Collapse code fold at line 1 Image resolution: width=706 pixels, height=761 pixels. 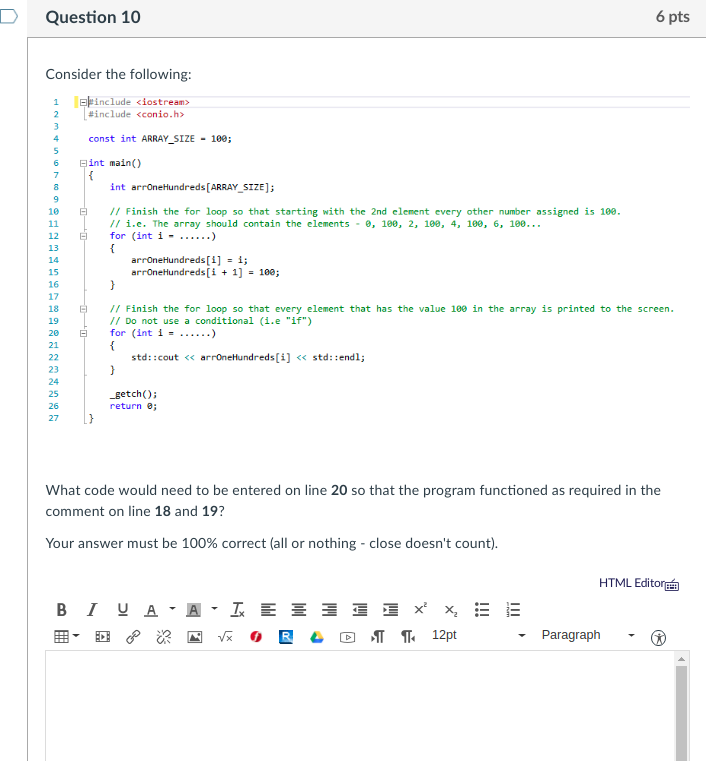(83, 102)
